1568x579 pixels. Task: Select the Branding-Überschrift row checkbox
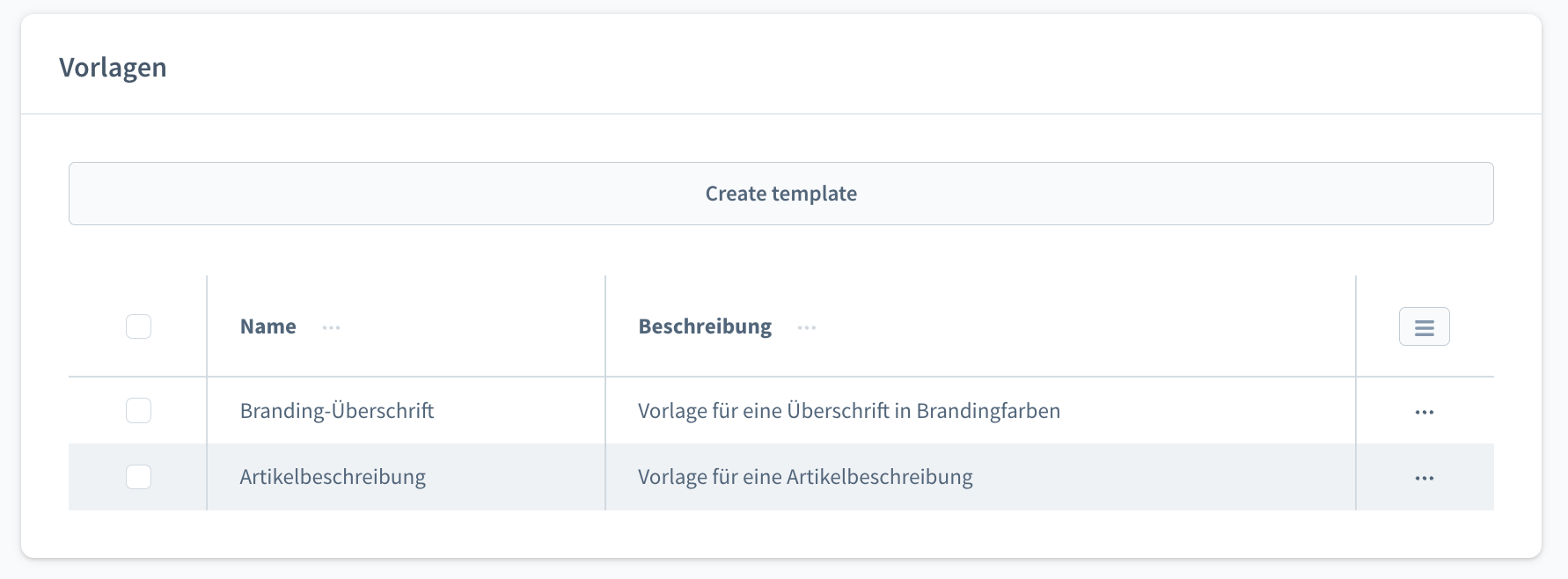(138, 410)
